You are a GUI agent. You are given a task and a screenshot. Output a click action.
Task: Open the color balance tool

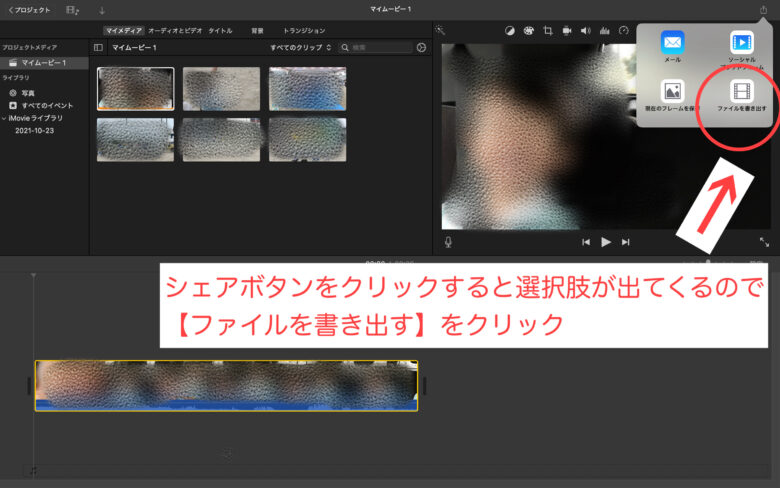coord(509,30)
